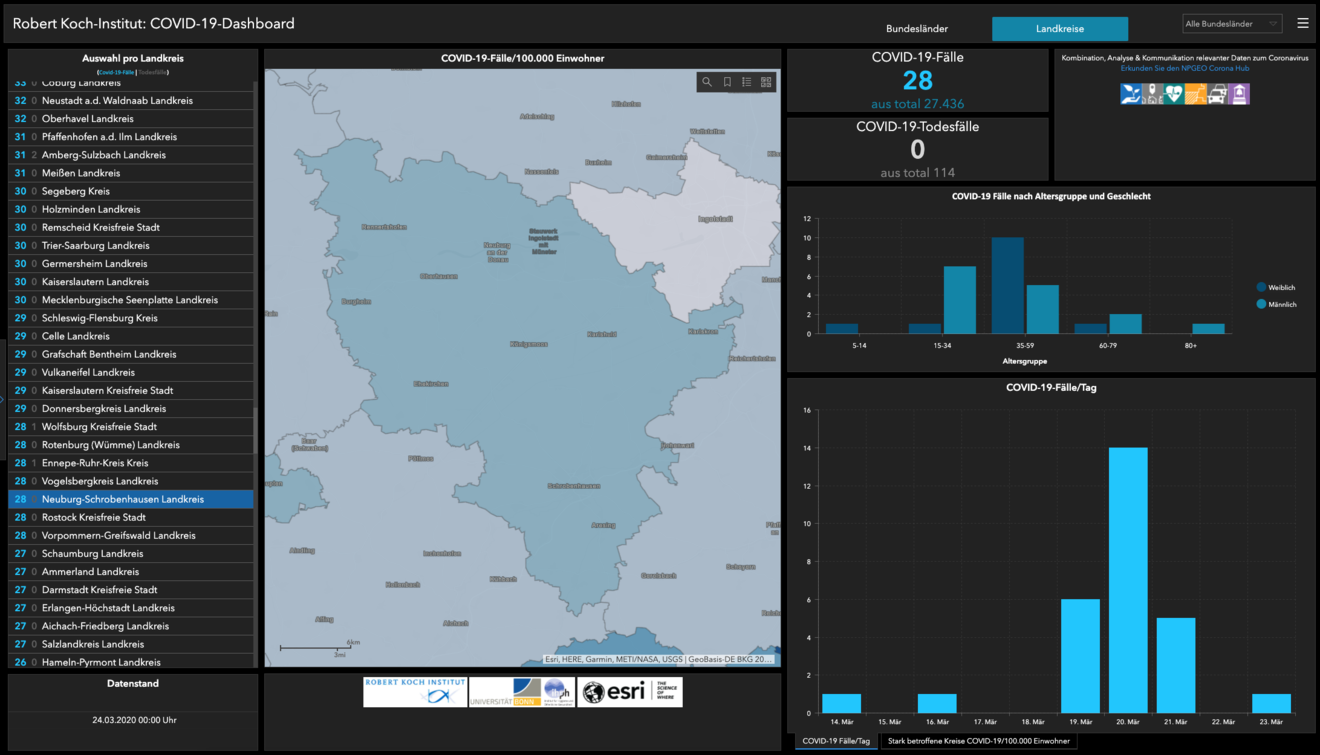Click the Universität Bonn logo
This screenshot has width=1320, height=755.
tap(521, 692)
